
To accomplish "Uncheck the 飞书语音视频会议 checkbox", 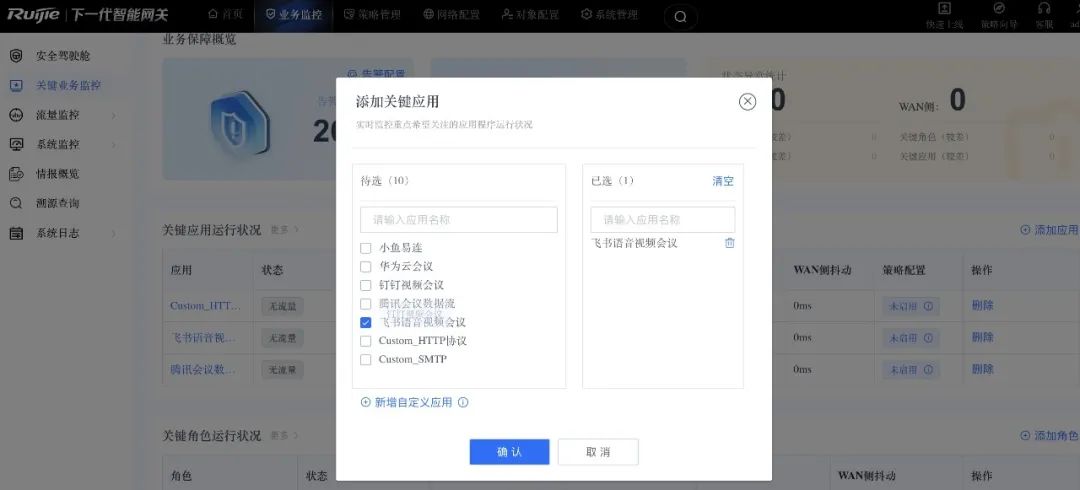I will coord(366,323).
